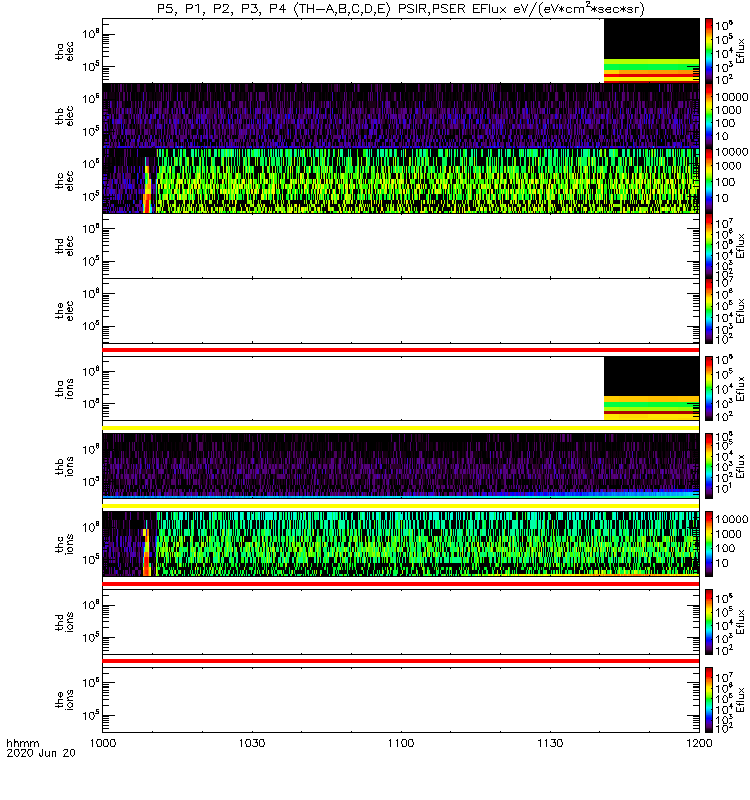Click the 'hhmm' time-axis units label
The width and height of the screenshot is (750, 800).
22,743
